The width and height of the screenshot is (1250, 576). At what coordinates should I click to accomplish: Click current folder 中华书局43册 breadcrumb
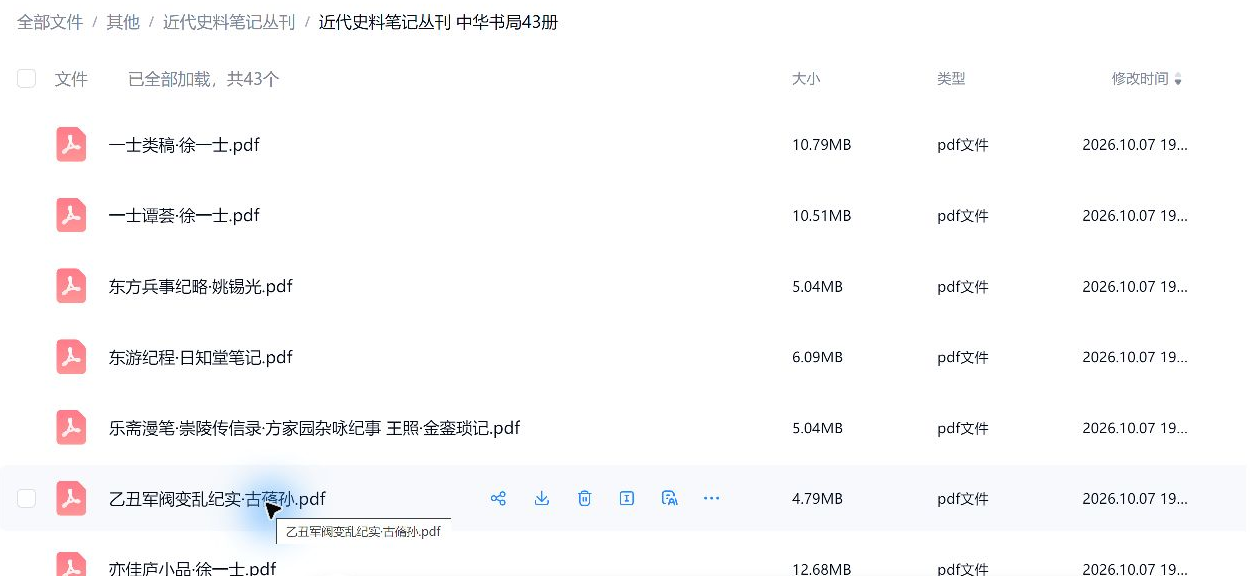(x=438, y=22)
